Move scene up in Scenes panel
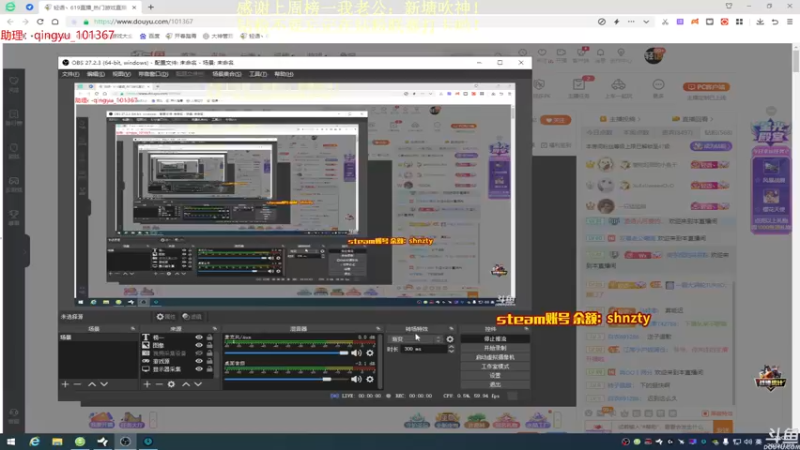The height and width of the screenshot is (450, 800). coord(92,384)
